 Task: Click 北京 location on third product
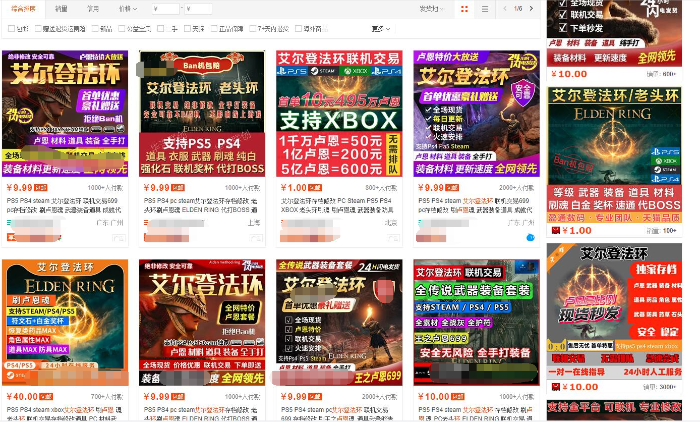391,222
